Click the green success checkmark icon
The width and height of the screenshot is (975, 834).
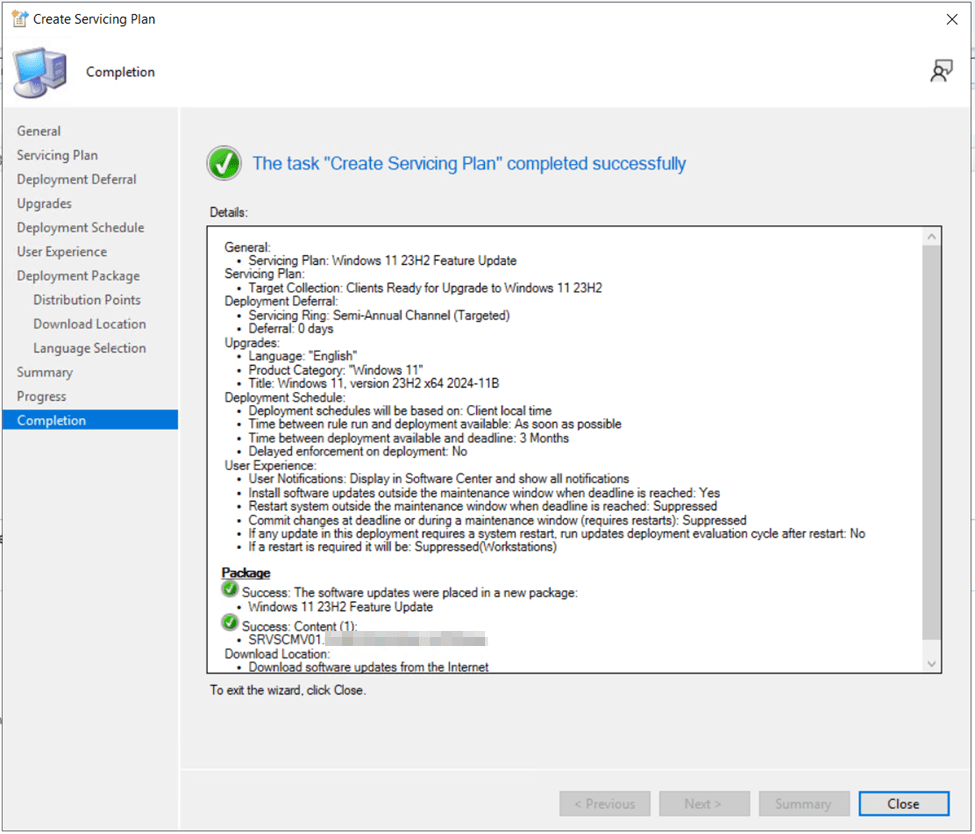tap(224, 164)
